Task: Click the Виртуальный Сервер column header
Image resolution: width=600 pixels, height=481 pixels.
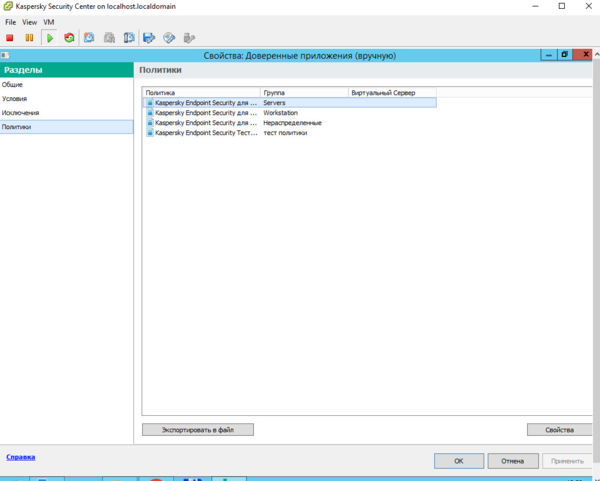Action: tap(392, 93)
